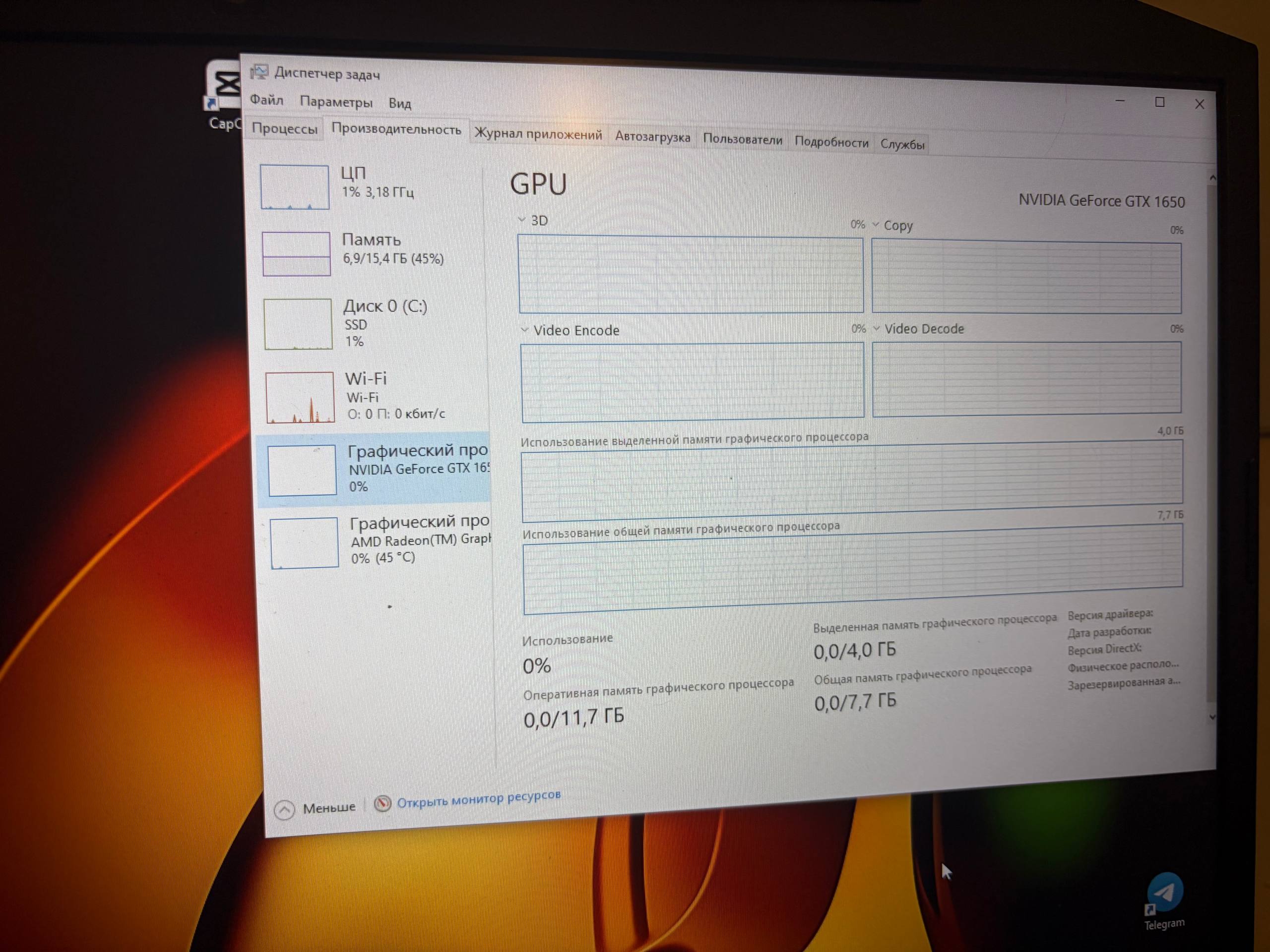1270x952 pixels.
Task: Click the 0,0/4,0 ГБ dedicated memory value
Action: (x=854, y=650)
